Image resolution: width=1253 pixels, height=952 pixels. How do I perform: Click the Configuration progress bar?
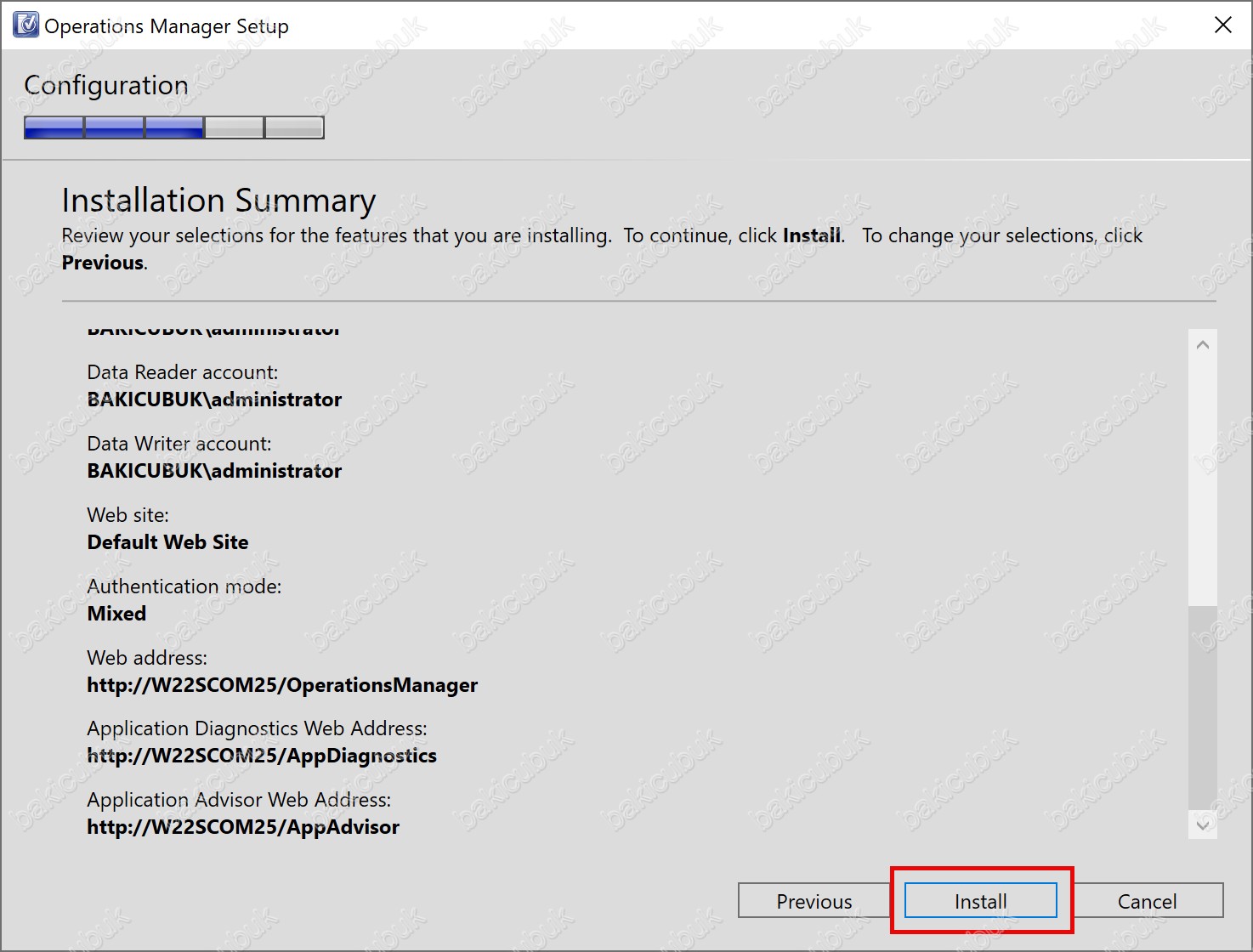point(174,127)
